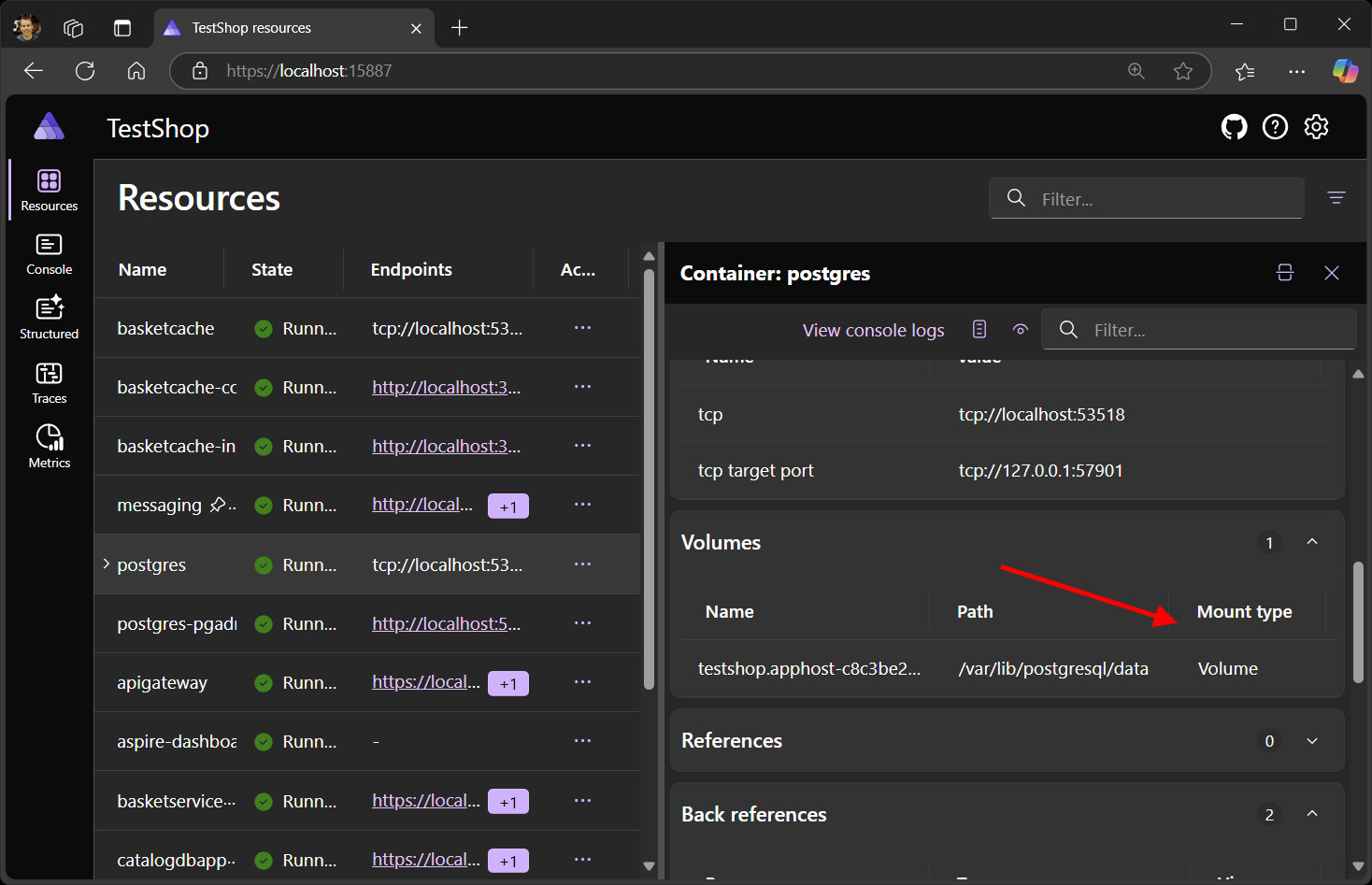Open actions menu for basketcache-cc row
Screen dimensions: 1372x885
(583, 387)
